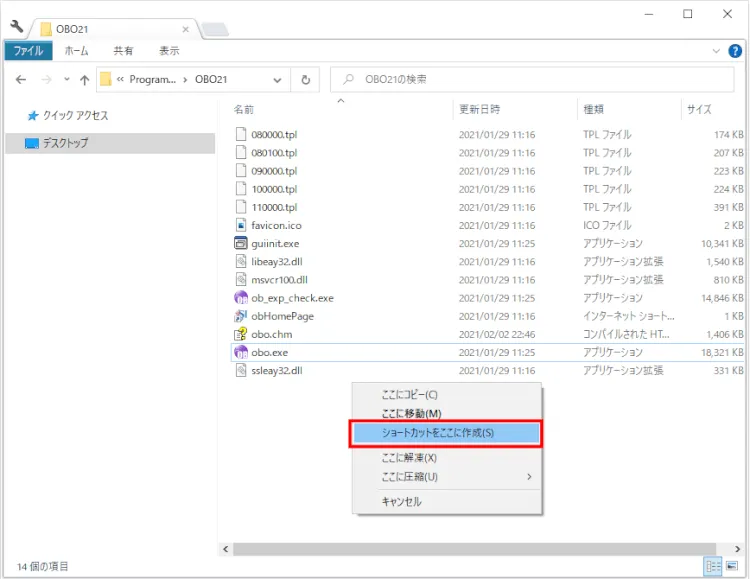The image size is (750, 579).
Task: Click the 110000.tpl file icon
Action: click(x=241, y=207)
